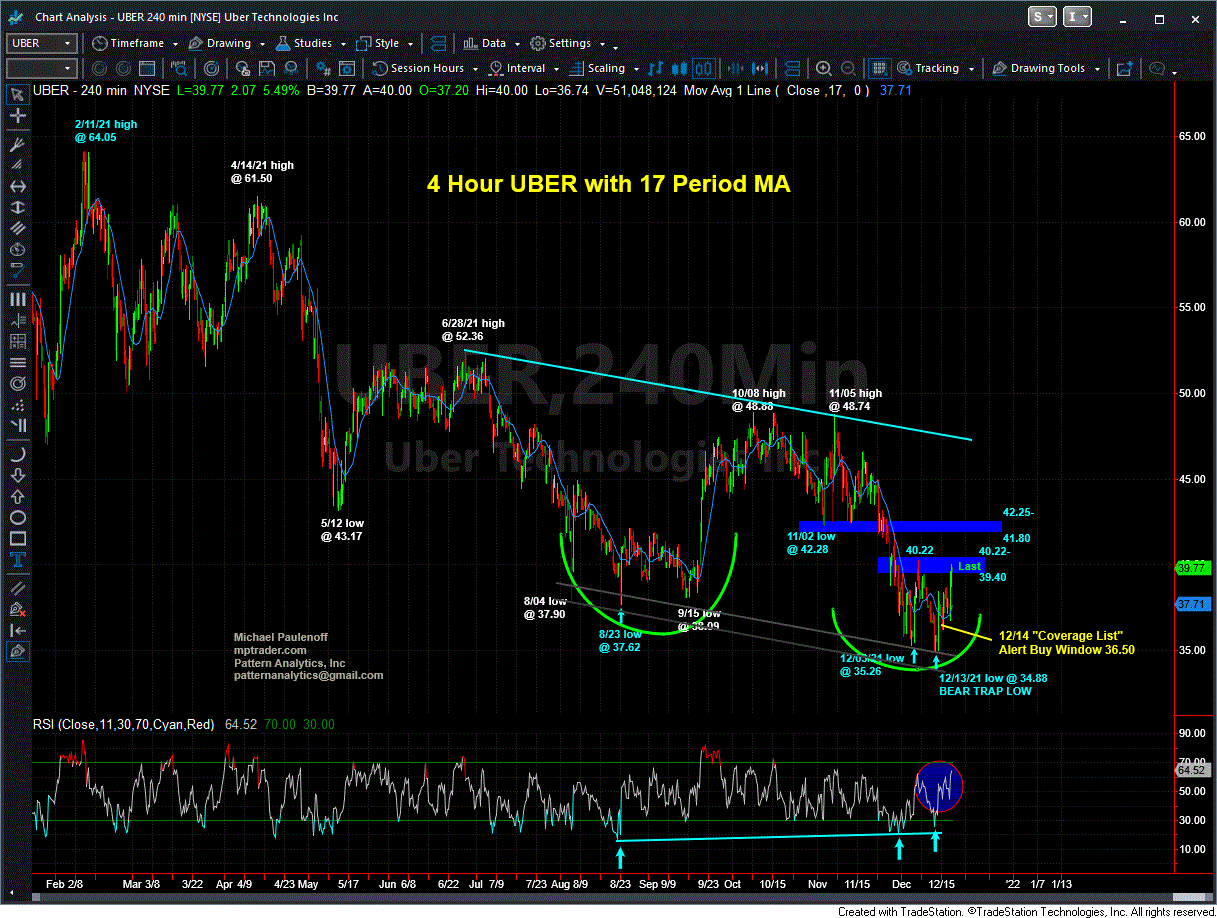
Task: Click the zoom in magnifier
Action: tap(823, 69)
